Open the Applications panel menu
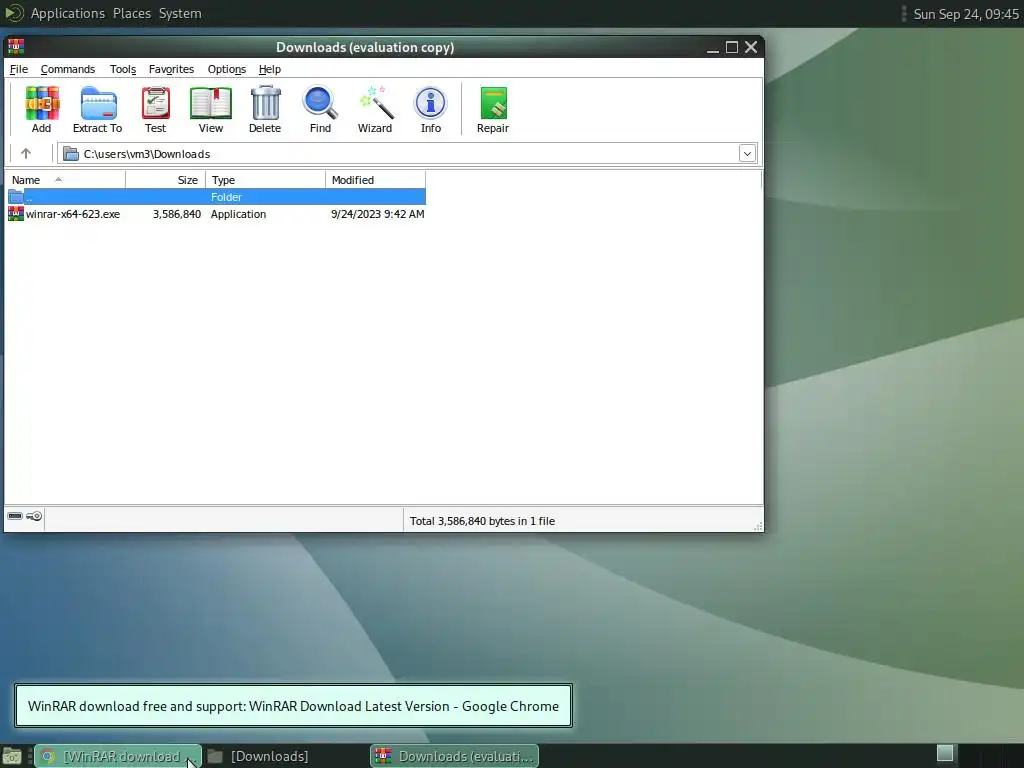The width and height of the screenshot is (1024, 768). 68,13
